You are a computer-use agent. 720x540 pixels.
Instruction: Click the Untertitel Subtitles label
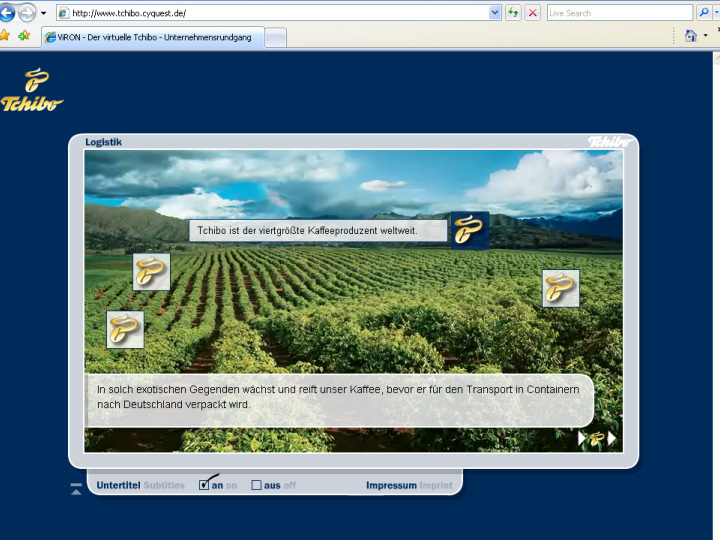point(140,485)
